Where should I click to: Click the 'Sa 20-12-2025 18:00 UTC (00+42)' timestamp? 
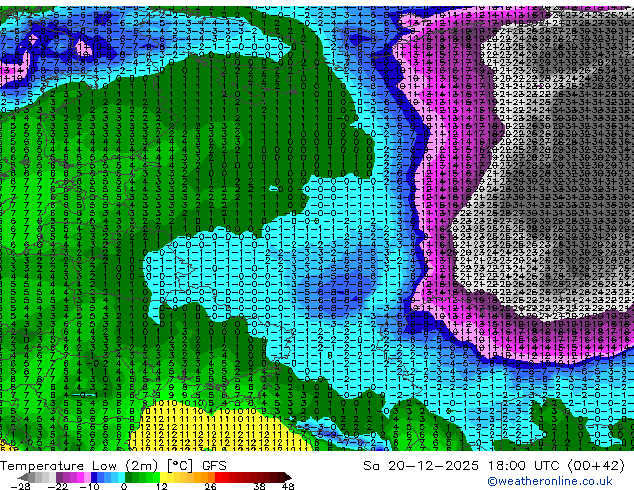click(x=494, y=465)
